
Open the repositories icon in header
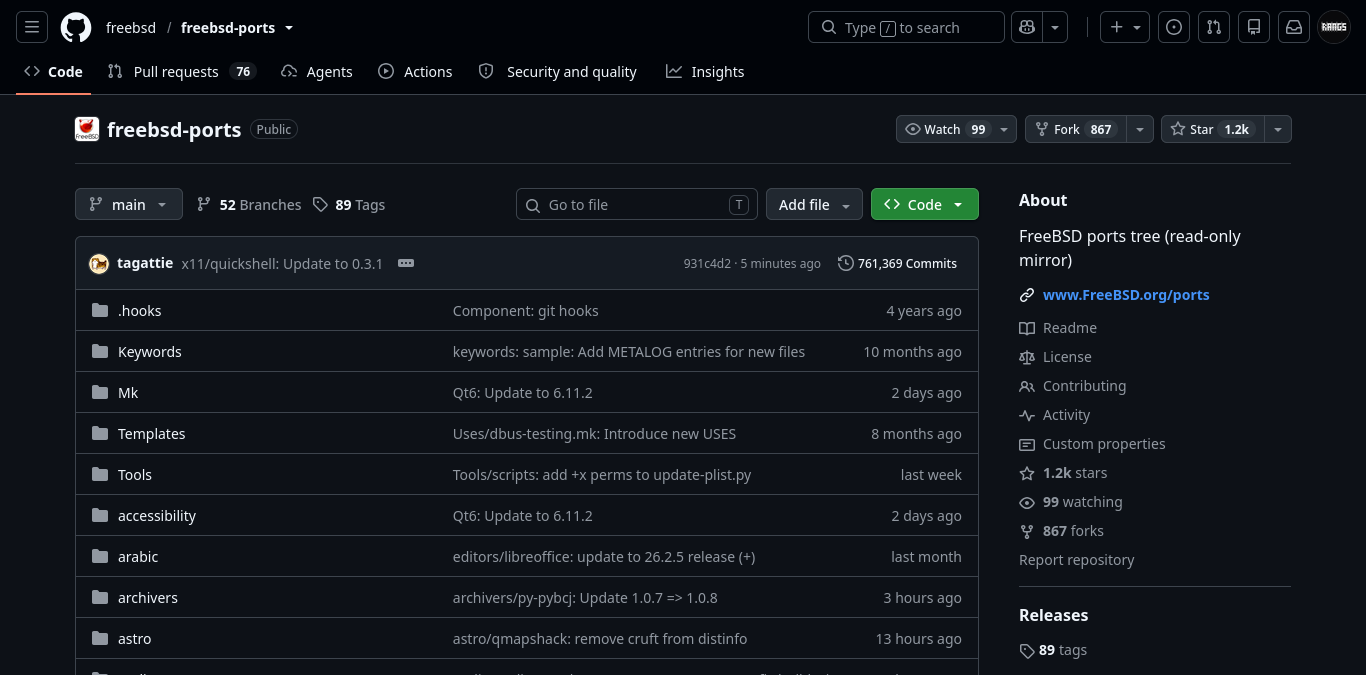[1254, 27]
